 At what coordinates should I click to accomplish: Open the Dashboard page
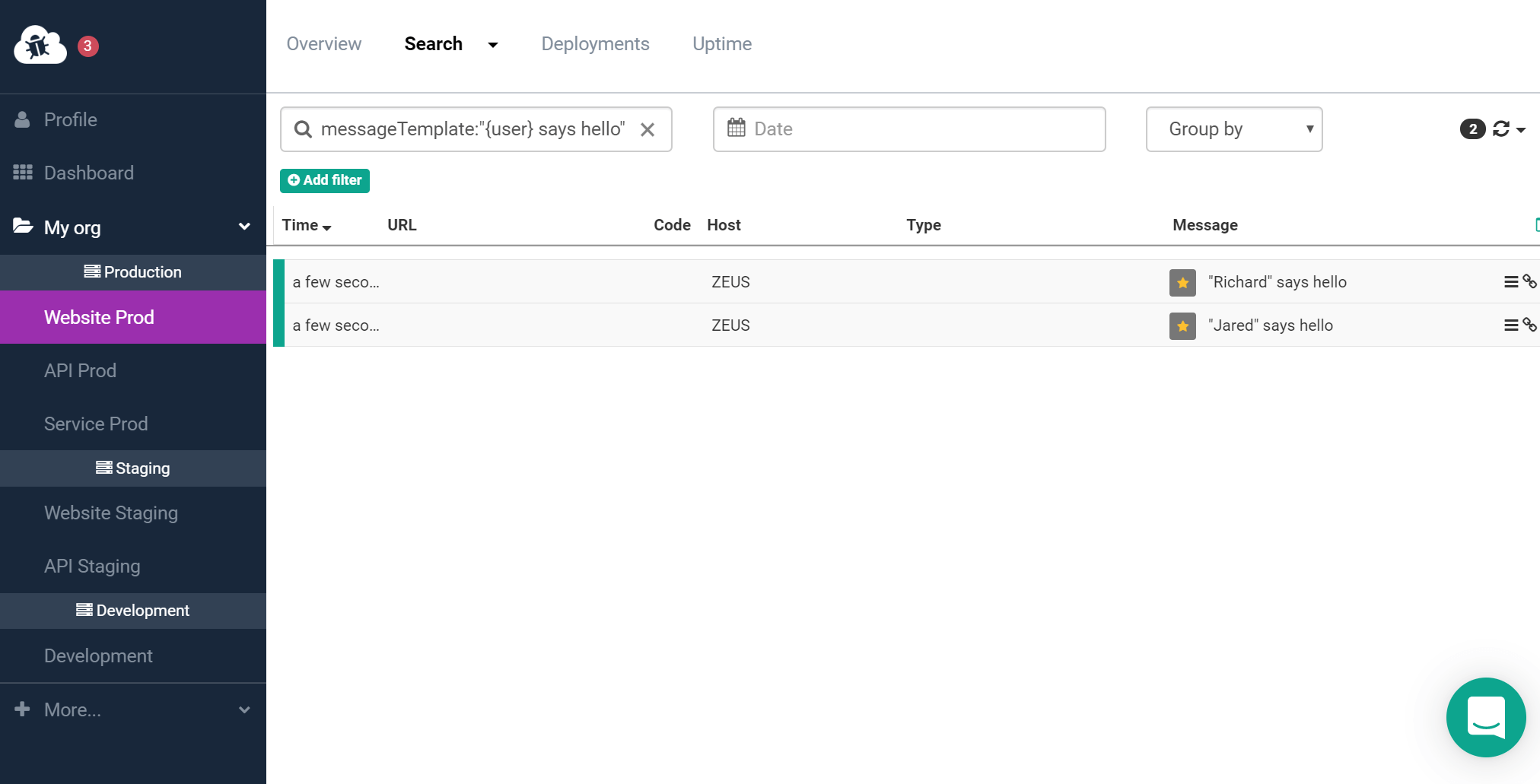tap(88, 172)
